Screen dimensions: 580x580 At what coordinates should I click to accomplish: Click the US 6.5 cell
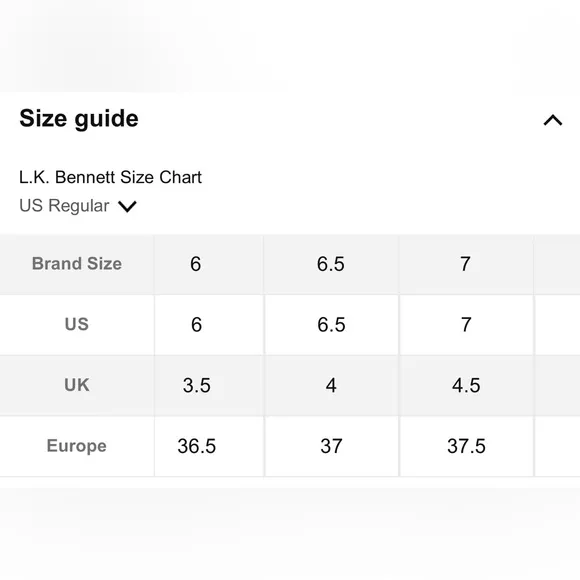pos(331,325)
